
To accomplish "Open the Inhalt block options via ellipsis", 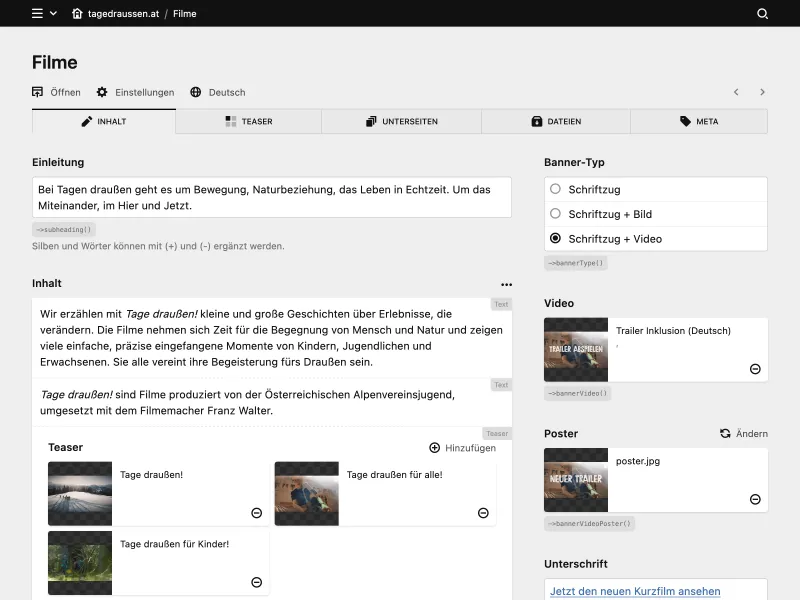I will tap(505, 282).
